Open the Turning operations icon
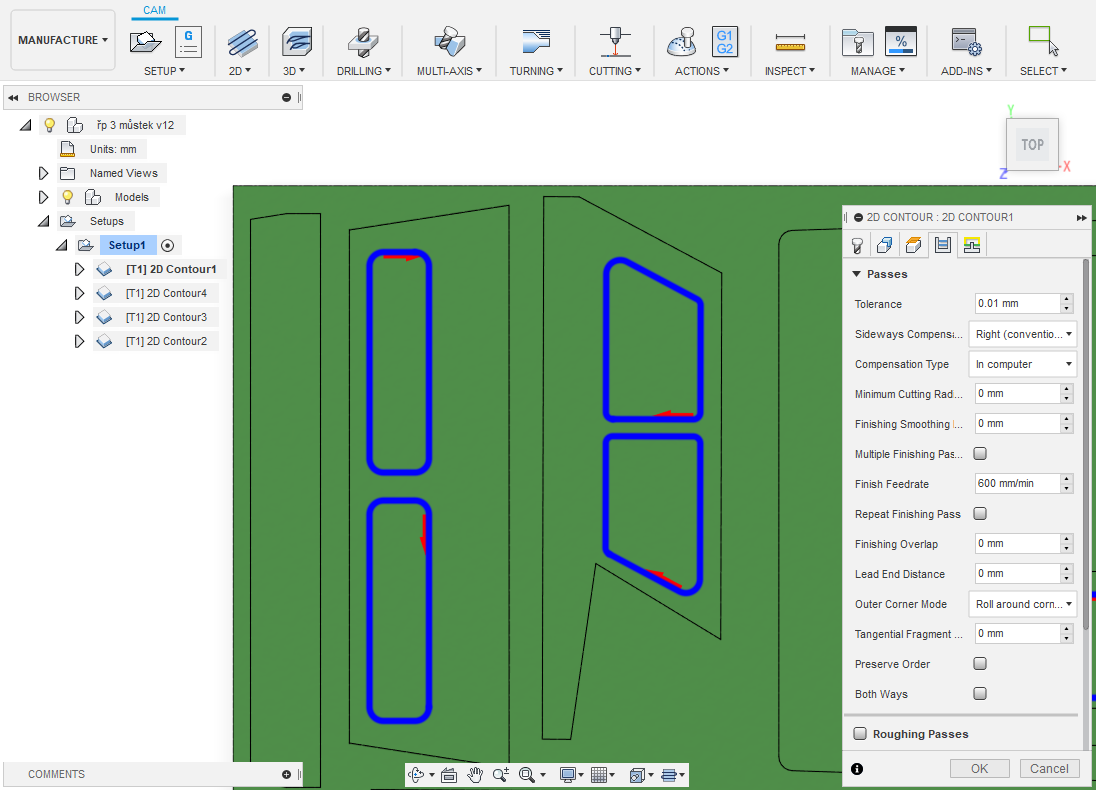 pyautogui.click(x=536, y=42)
